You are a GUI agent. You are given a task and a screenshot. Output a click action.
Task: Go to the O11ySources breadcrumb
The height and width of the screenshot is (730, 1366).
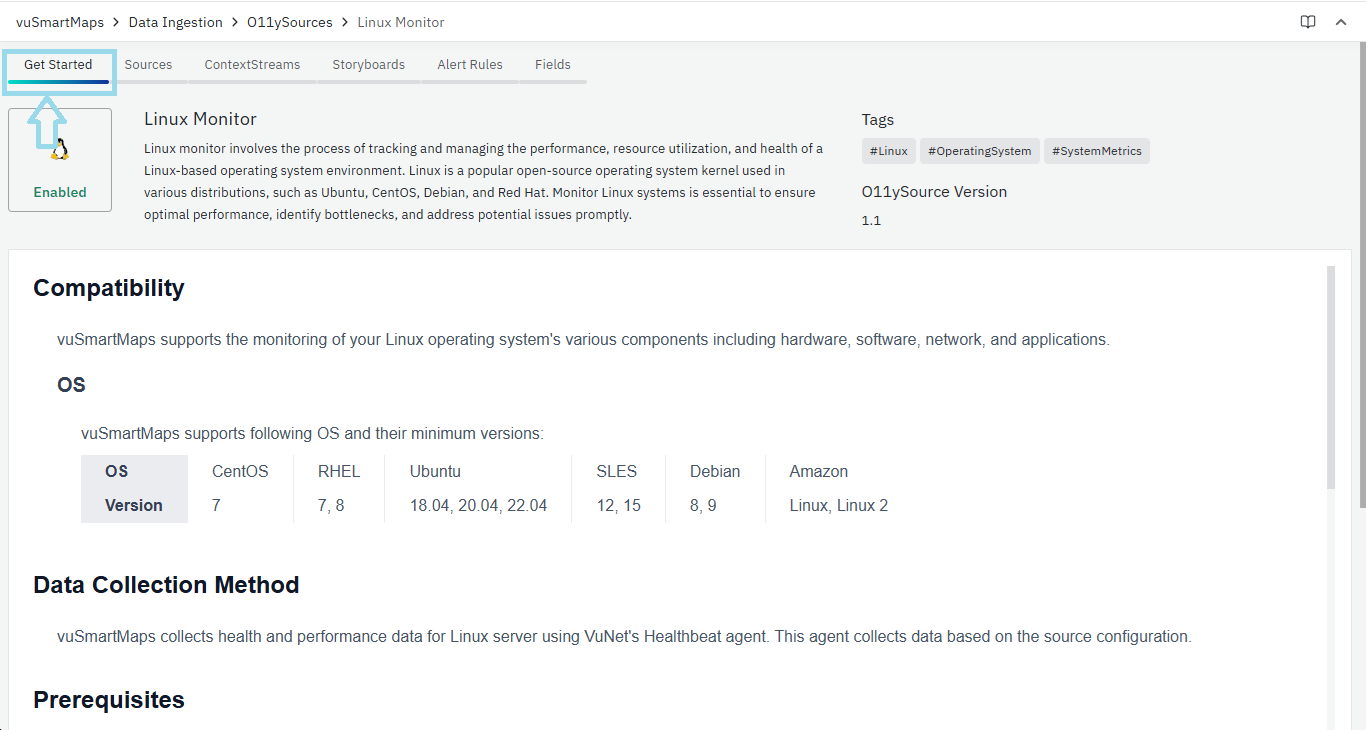click(x=290, y=21)
